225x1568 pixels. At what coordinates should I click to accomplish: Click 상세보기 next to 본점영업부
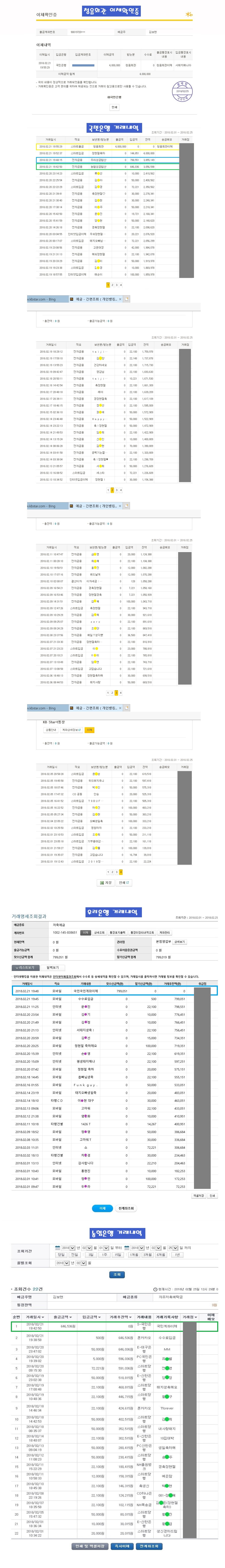[179, 942]
